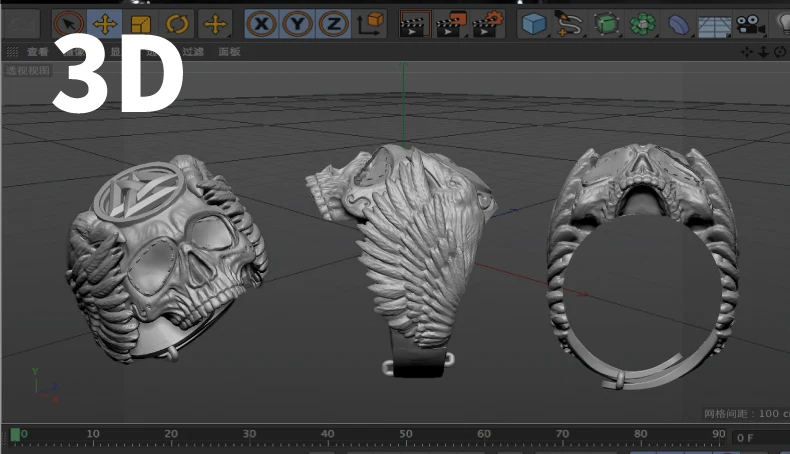
Task: Jump to frame 60 on timeline
Action: coord(484,434)
